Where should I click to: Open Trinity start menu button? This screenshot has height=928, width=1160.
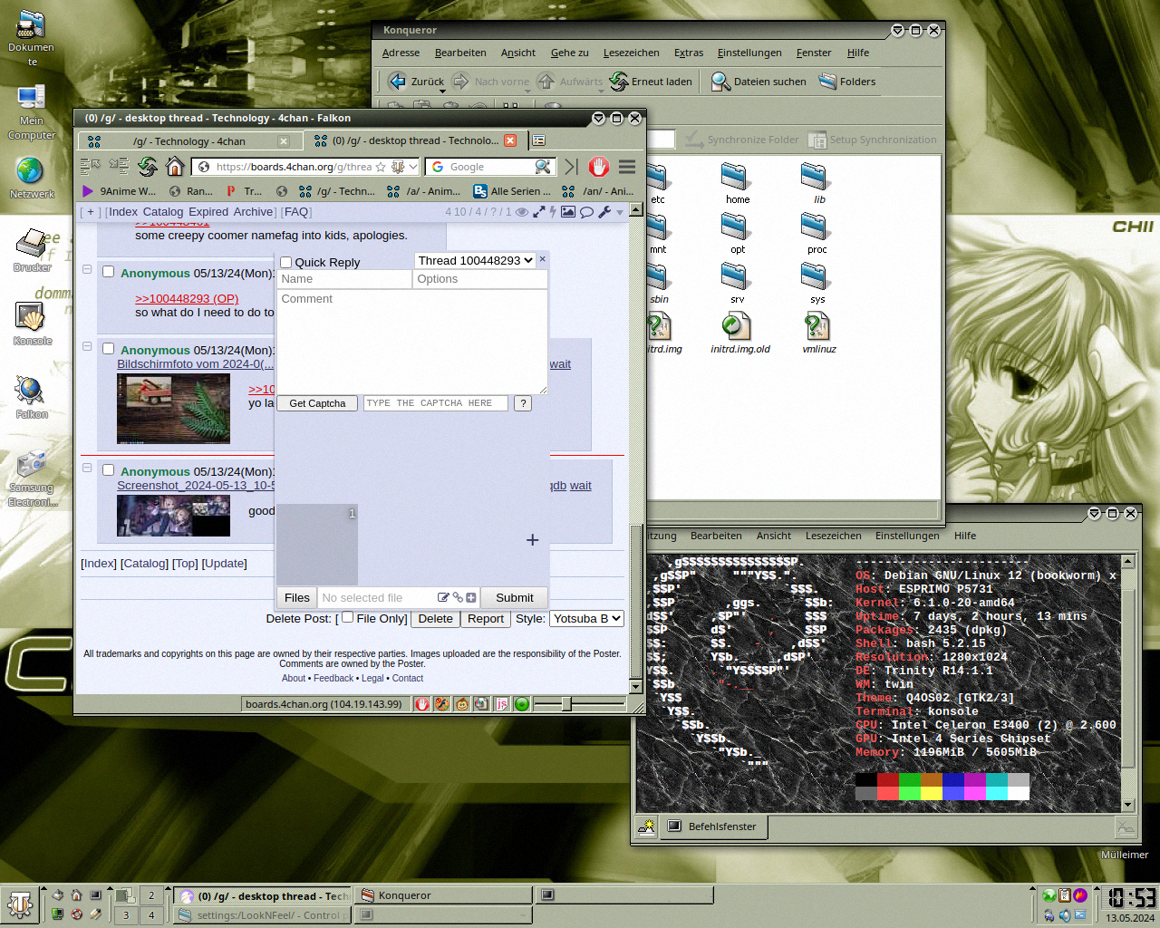[x=20, y=904]
